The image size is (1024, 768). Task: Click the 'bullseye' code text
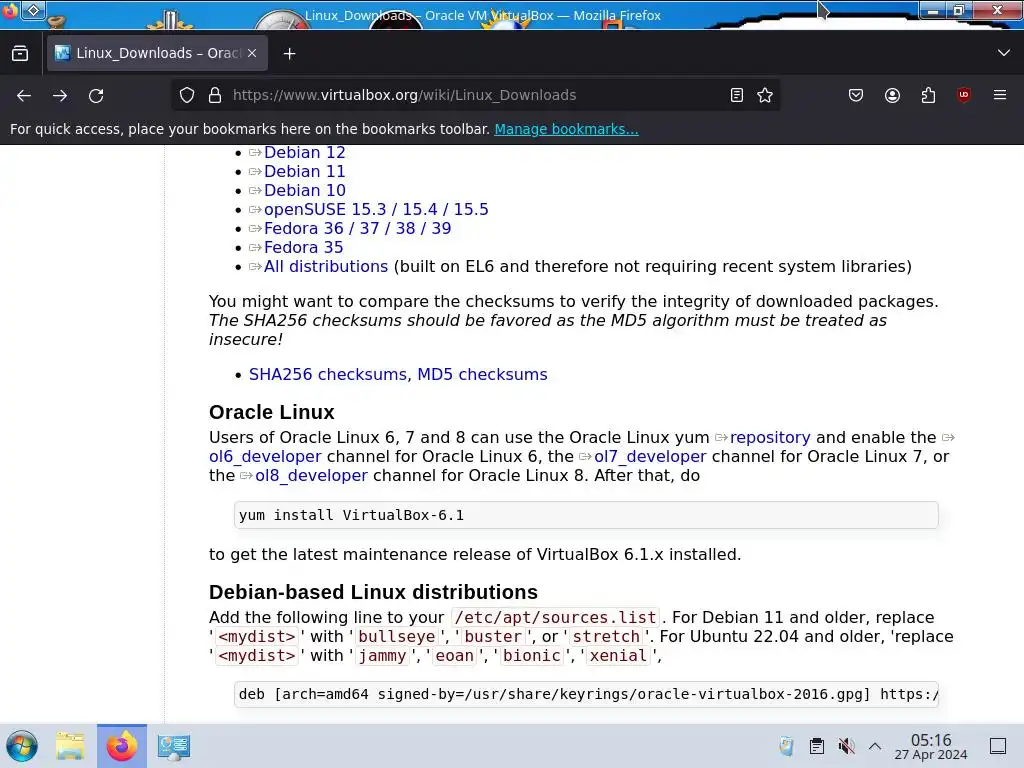[396, 637]
